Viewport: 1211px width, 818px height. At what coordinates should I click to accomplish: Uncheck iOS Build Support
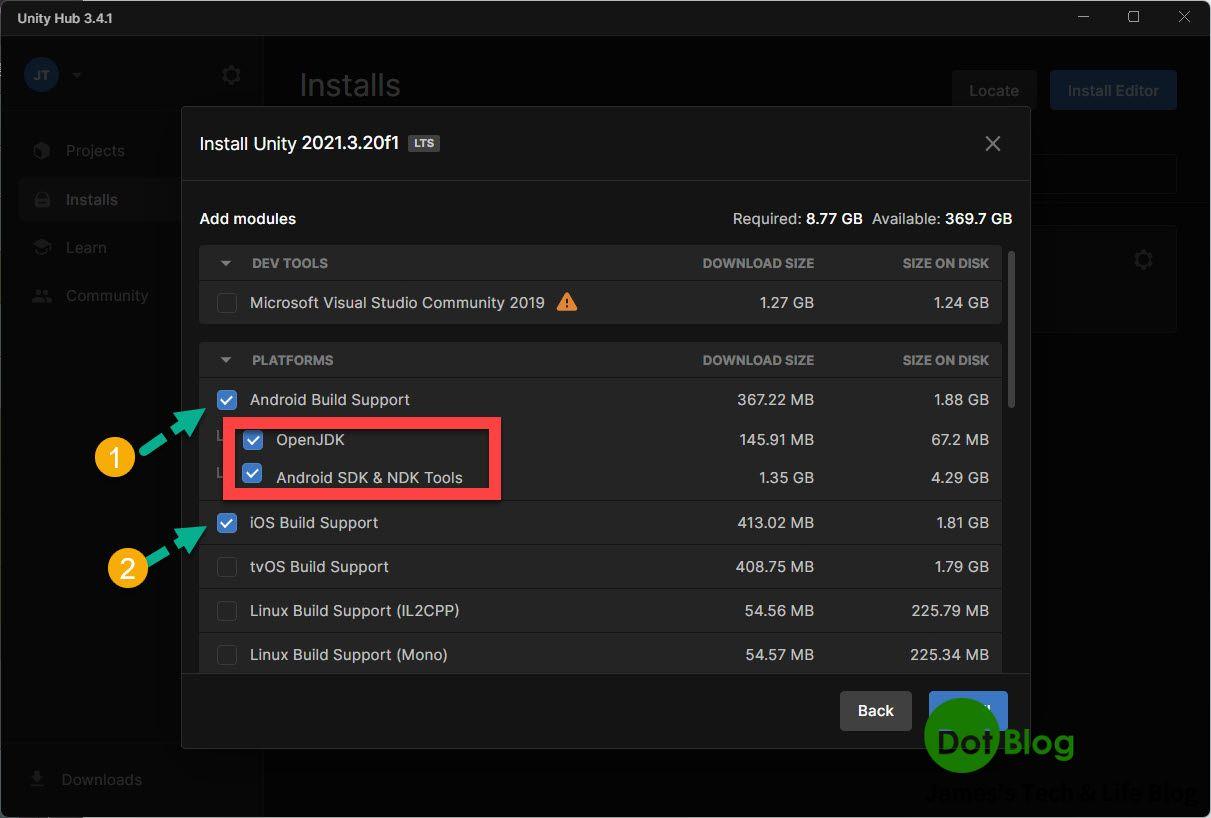pos(227,523)
